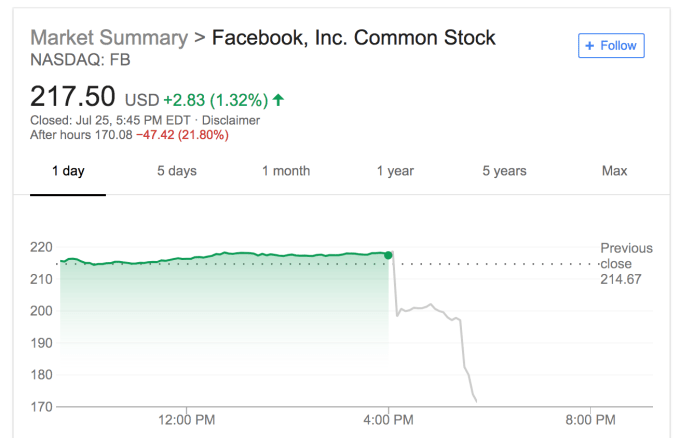Click the 4:00 PM axis label
Viewport: 680px width, 438px height.
tap(389, 419)
